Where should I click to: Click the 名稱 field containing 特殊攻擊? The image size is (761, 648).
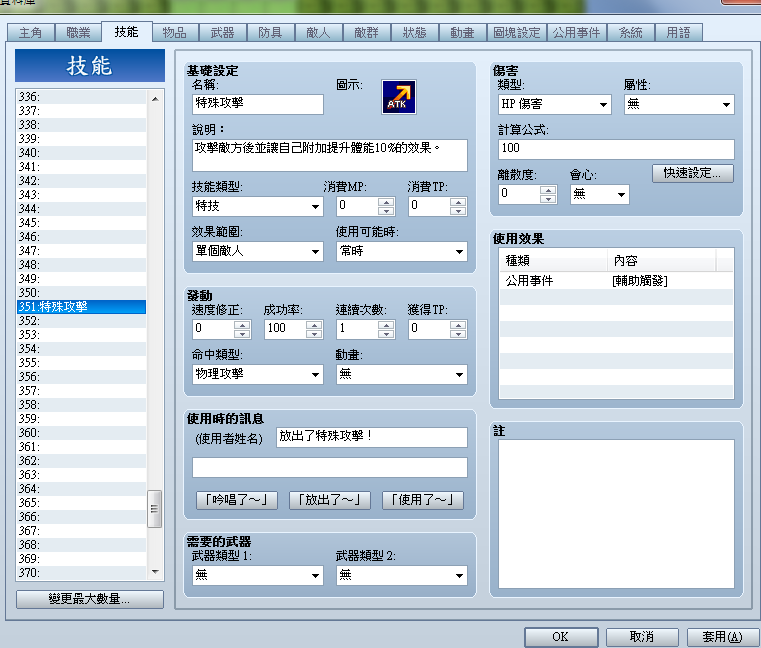[x=258, y=104]
